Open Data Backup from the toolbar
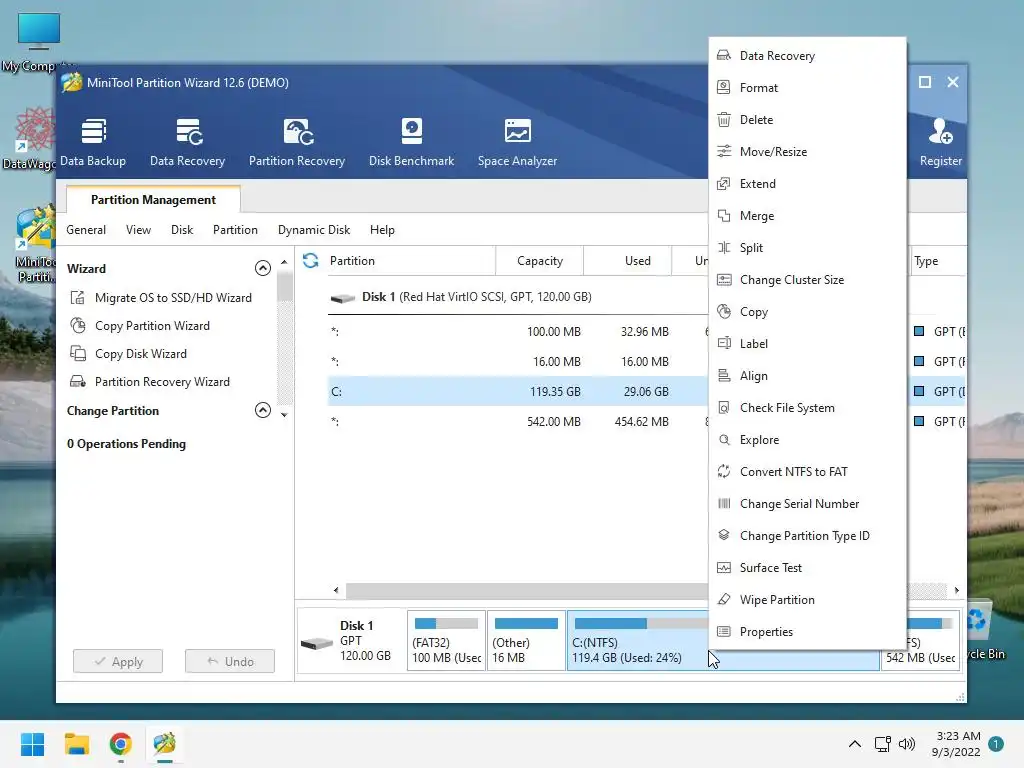The image size is (1024, 768). [93, 142]
